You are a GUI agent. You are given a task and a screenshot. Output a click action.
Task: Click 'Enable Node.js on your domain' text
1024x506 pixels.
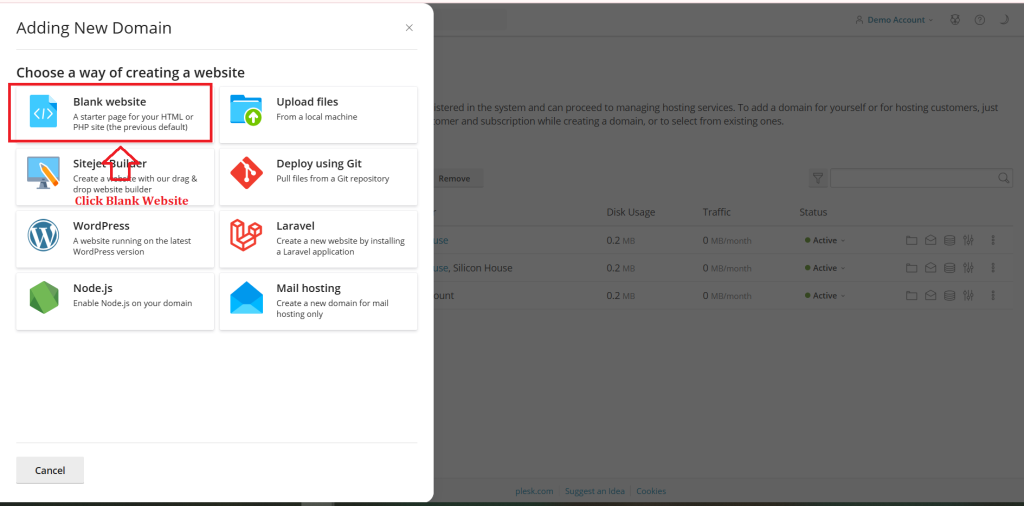(x=133, y=304)
